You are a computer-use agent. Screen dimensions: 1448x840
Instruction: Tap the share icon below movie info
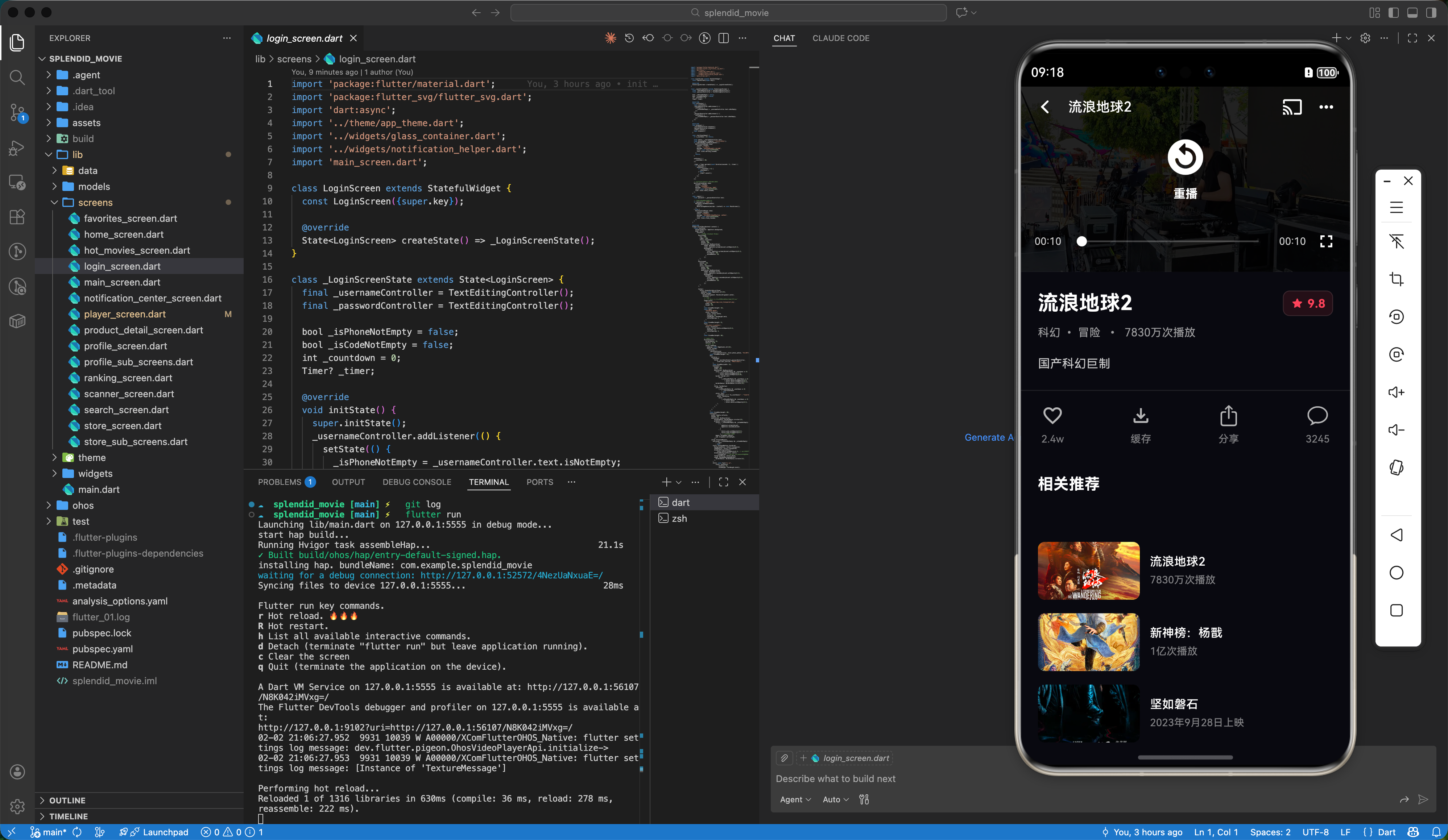point(1229,416)
